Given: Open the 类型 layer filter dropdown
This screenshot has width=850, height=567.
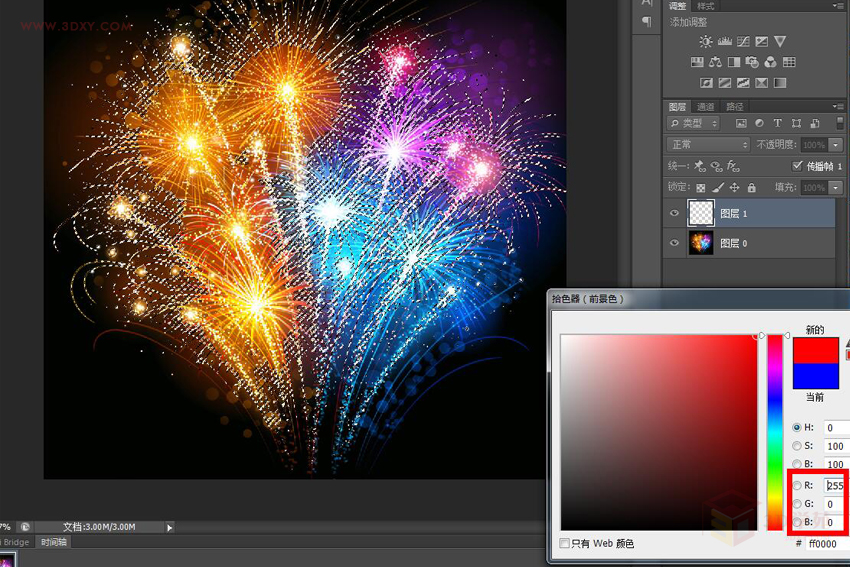Looking at the screenshot, I should tap(693, 124).
